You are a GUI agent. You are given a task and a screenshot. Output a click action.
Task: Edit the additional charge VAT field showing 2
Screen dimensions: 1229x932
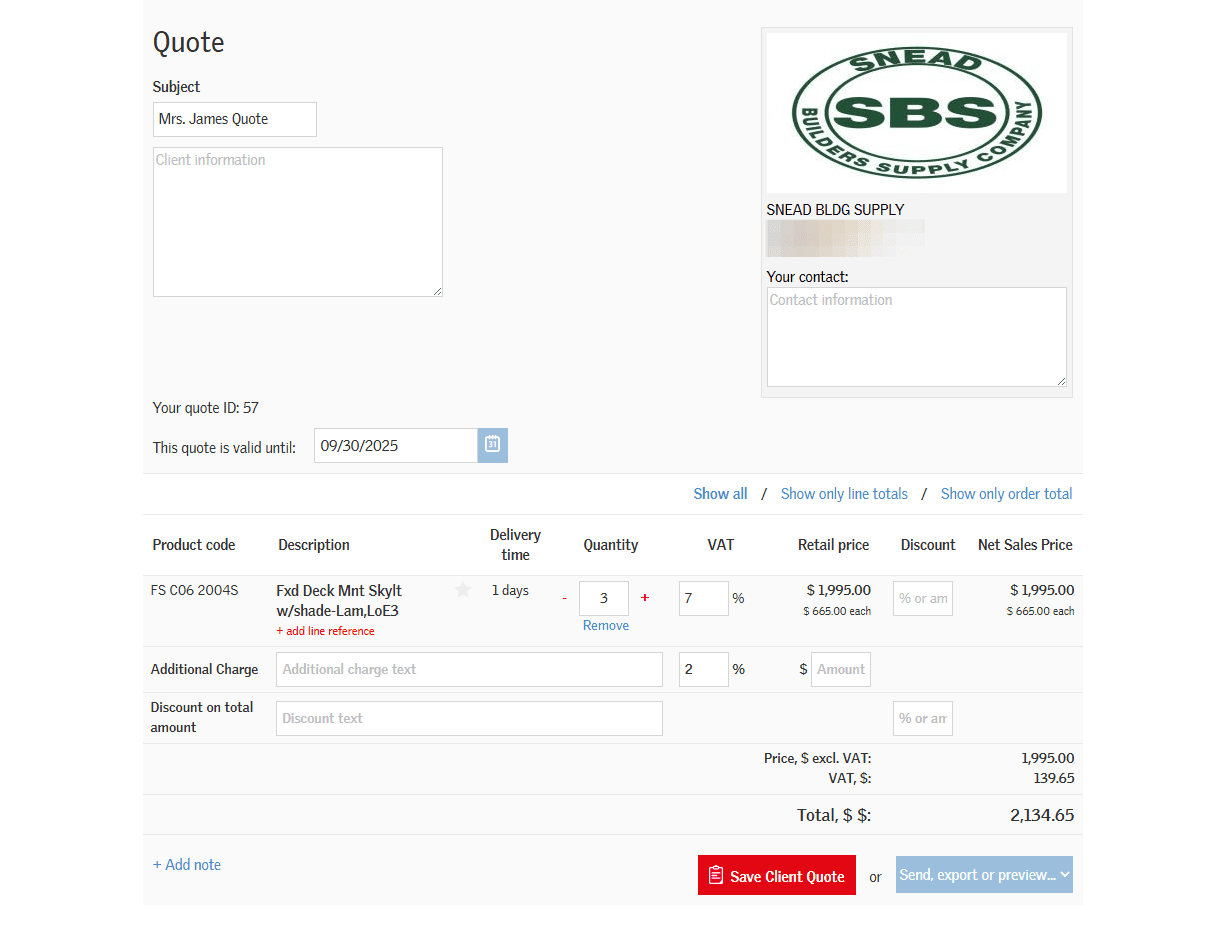(704, 670)
